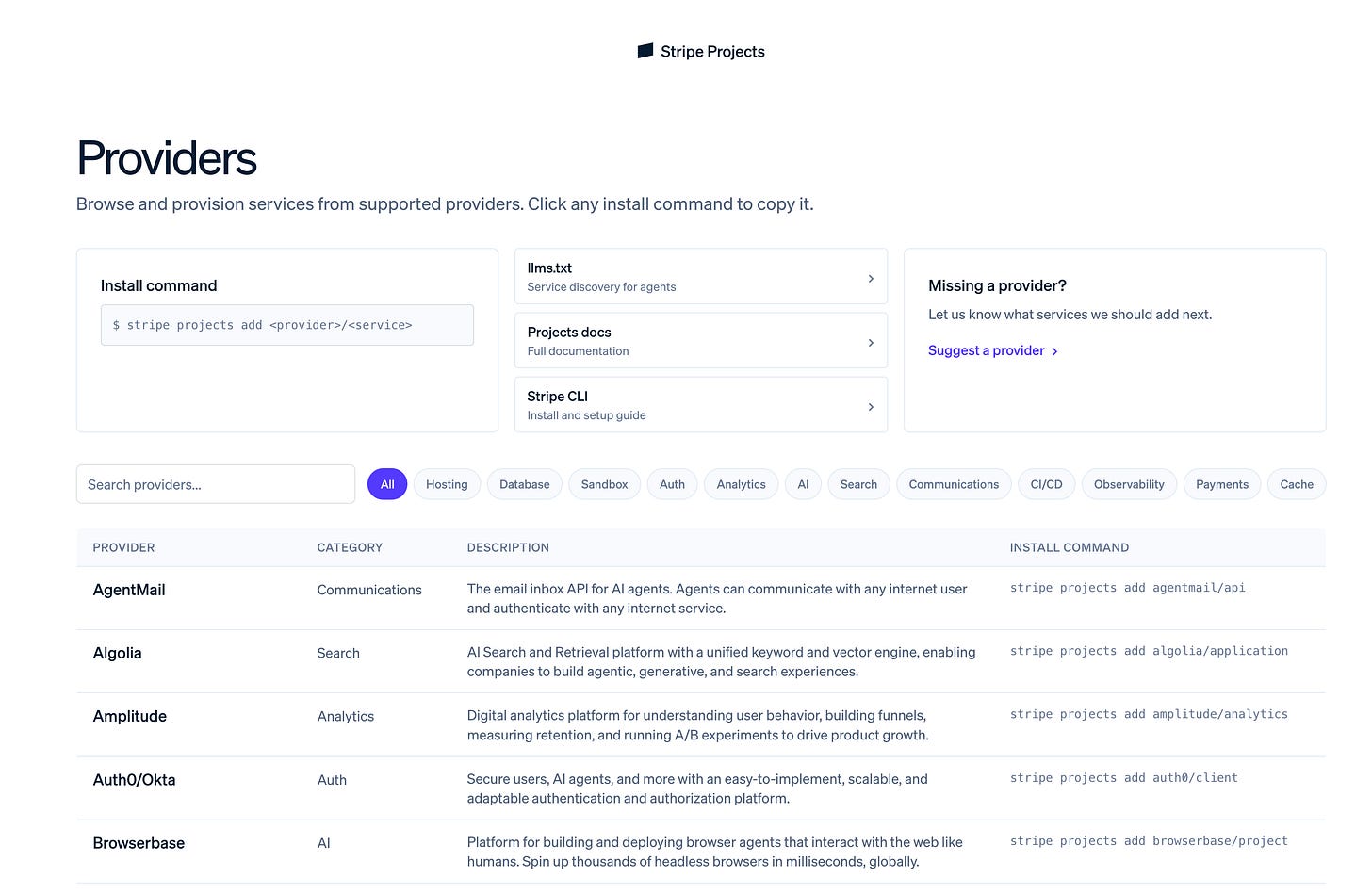Show Communications providers via filter chip
1372x893 pixels.
pyautogui.click(x=954, y=484)
